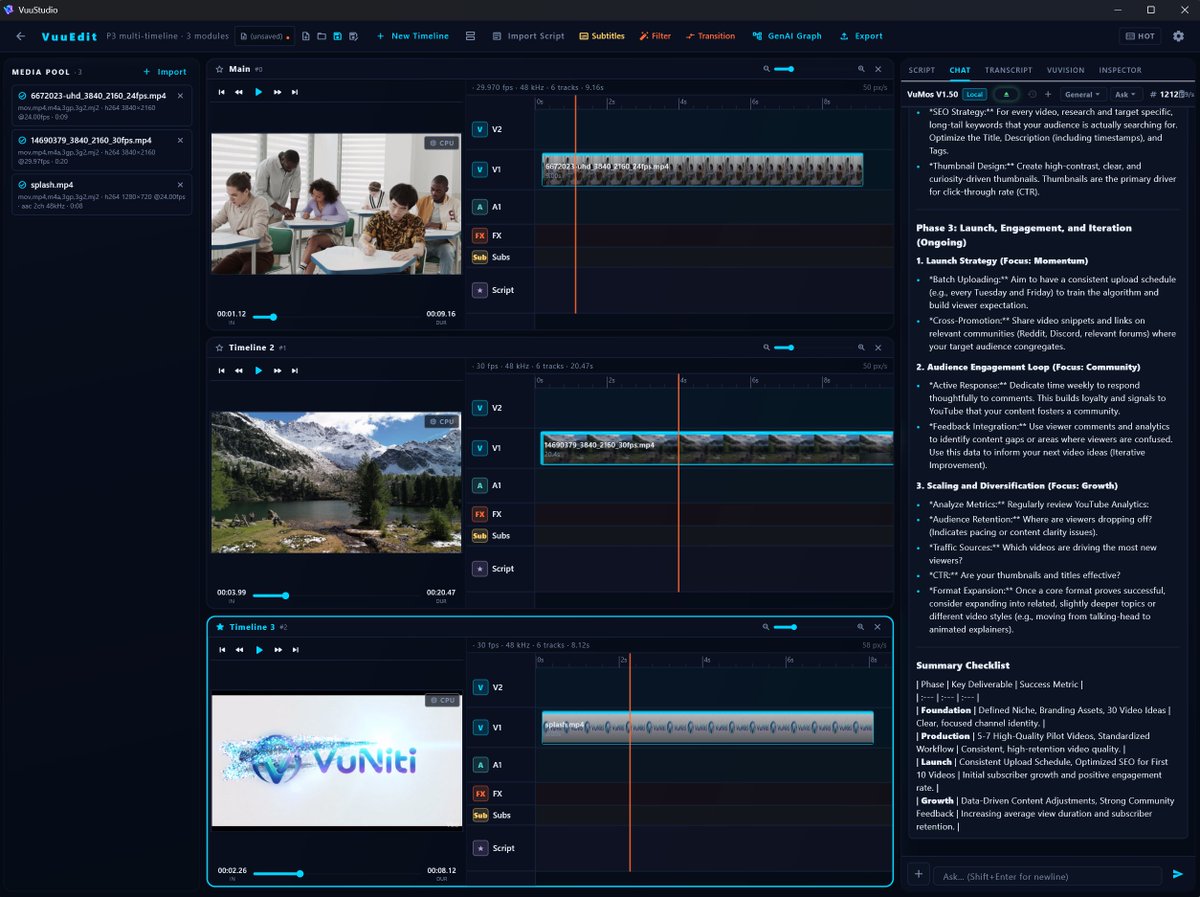Toggle the V1 track badge in Timeline 2

coord(480,448)
